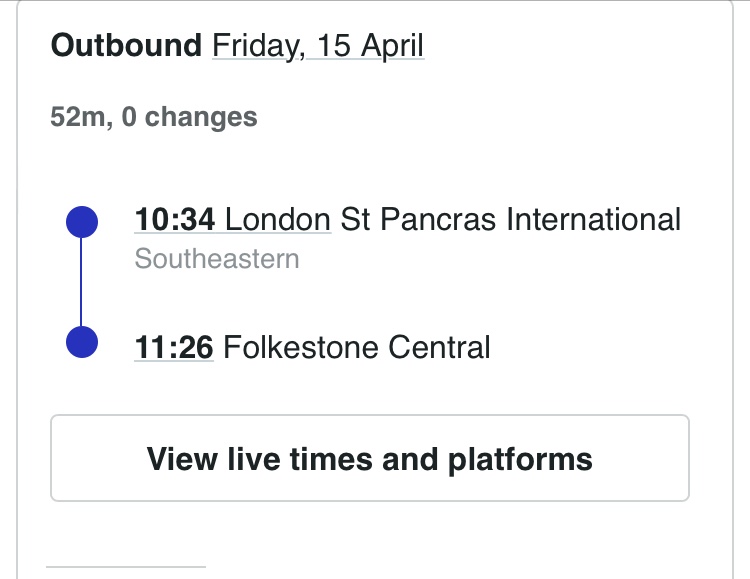Click the Outbound heading

[x=127, y=46]
